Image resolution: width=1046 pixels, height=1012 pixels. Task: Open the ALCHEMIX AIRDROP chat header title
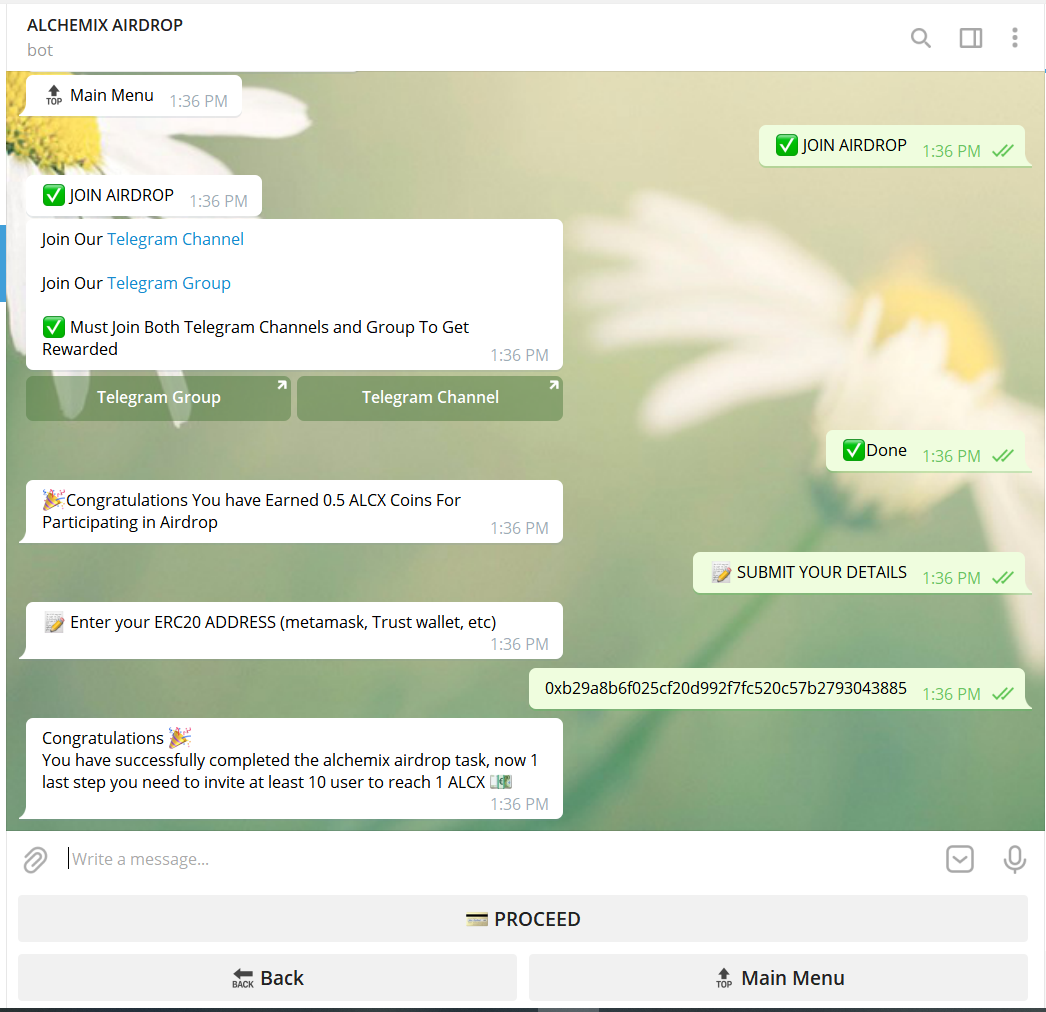[x=105, y=25]
